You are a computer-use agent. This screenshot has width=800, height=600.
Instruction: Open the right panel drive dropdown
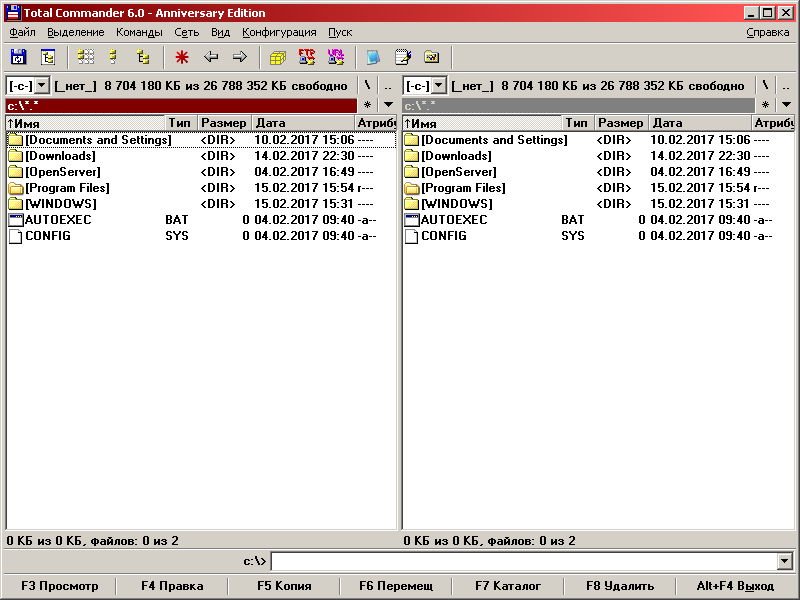coord(438,86)
